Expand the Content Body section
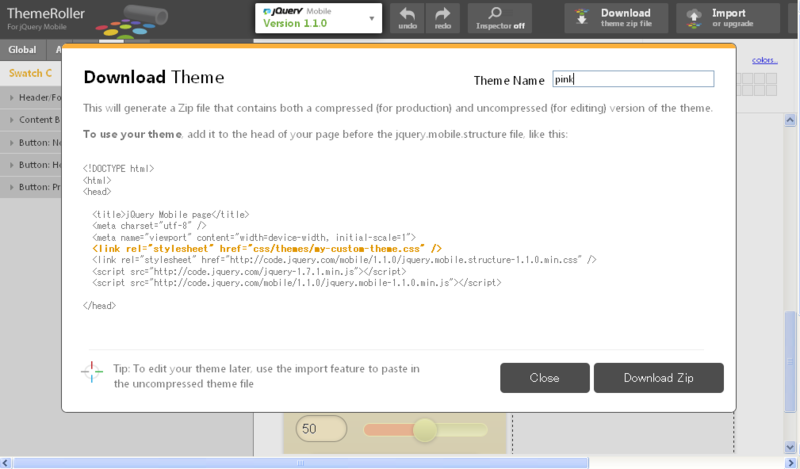The image size is (800, 469). tap(31, 120)
